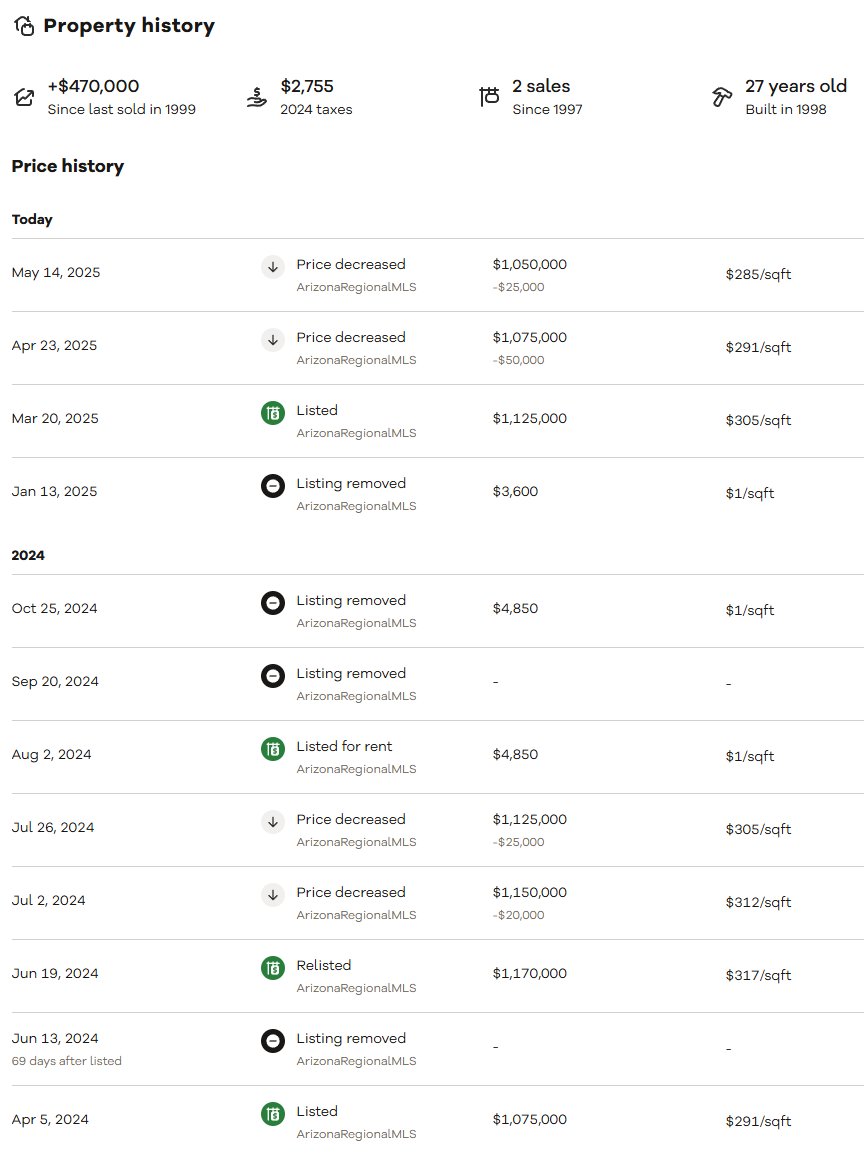Image resolution: width=864 pixels, height=1170 pixels.
Task: Click the hammer icon beside 27 years old
Action: (721, 96)
